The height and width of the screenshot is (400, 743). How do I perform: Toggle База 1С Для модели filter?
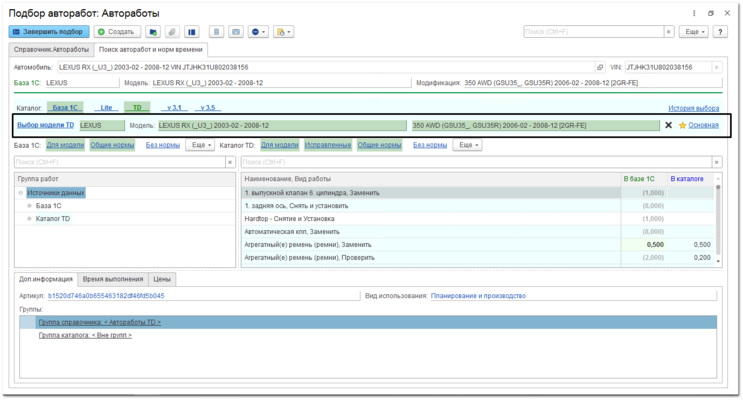click(x=65, y=145)
